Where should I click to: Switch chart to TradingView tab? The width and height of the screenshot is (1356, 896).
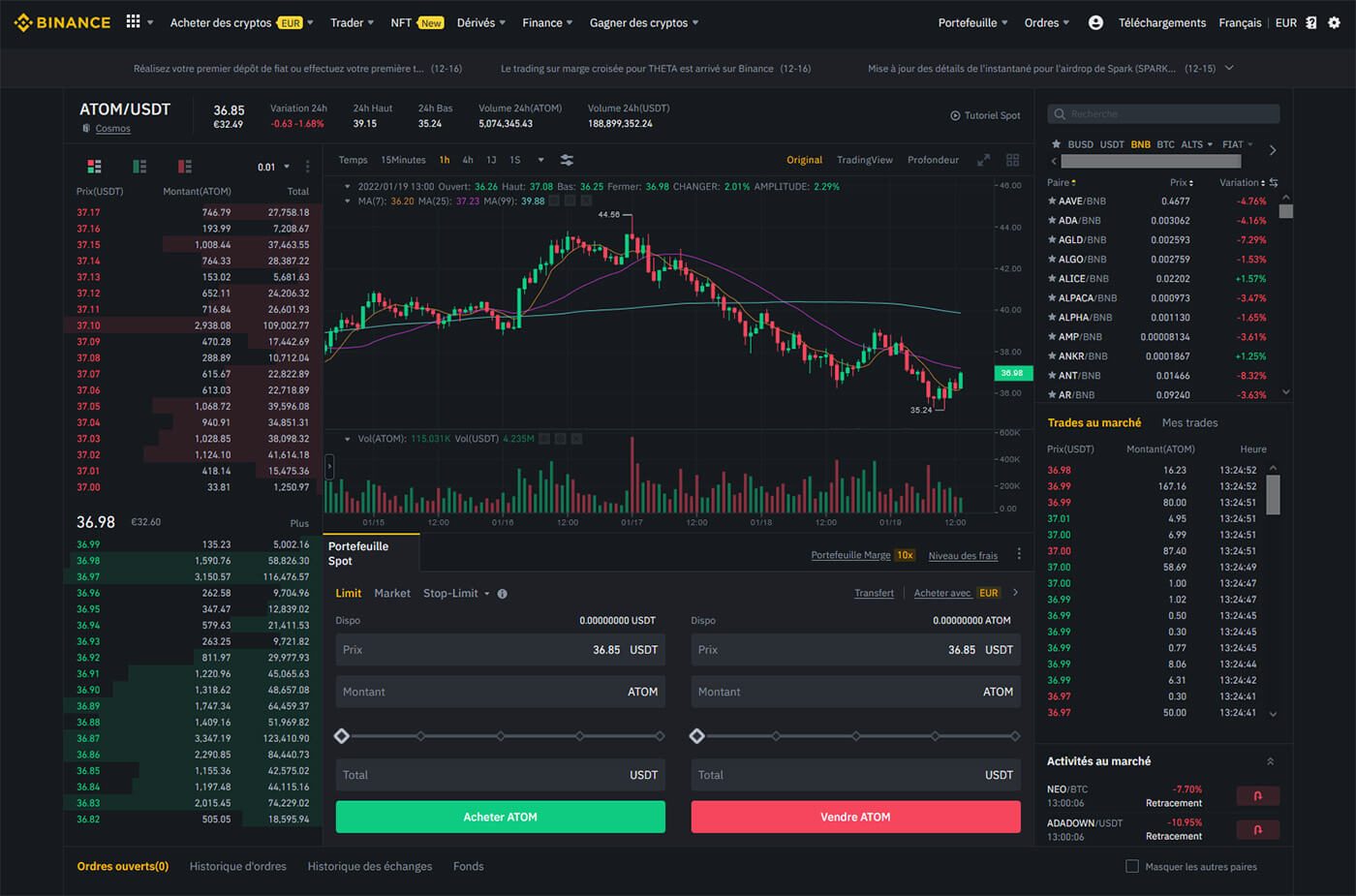click(x=865, y=160)
